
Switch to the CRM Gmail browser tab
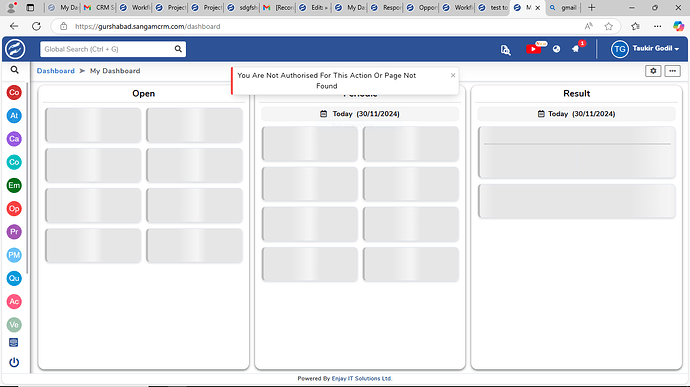[99, 7]
